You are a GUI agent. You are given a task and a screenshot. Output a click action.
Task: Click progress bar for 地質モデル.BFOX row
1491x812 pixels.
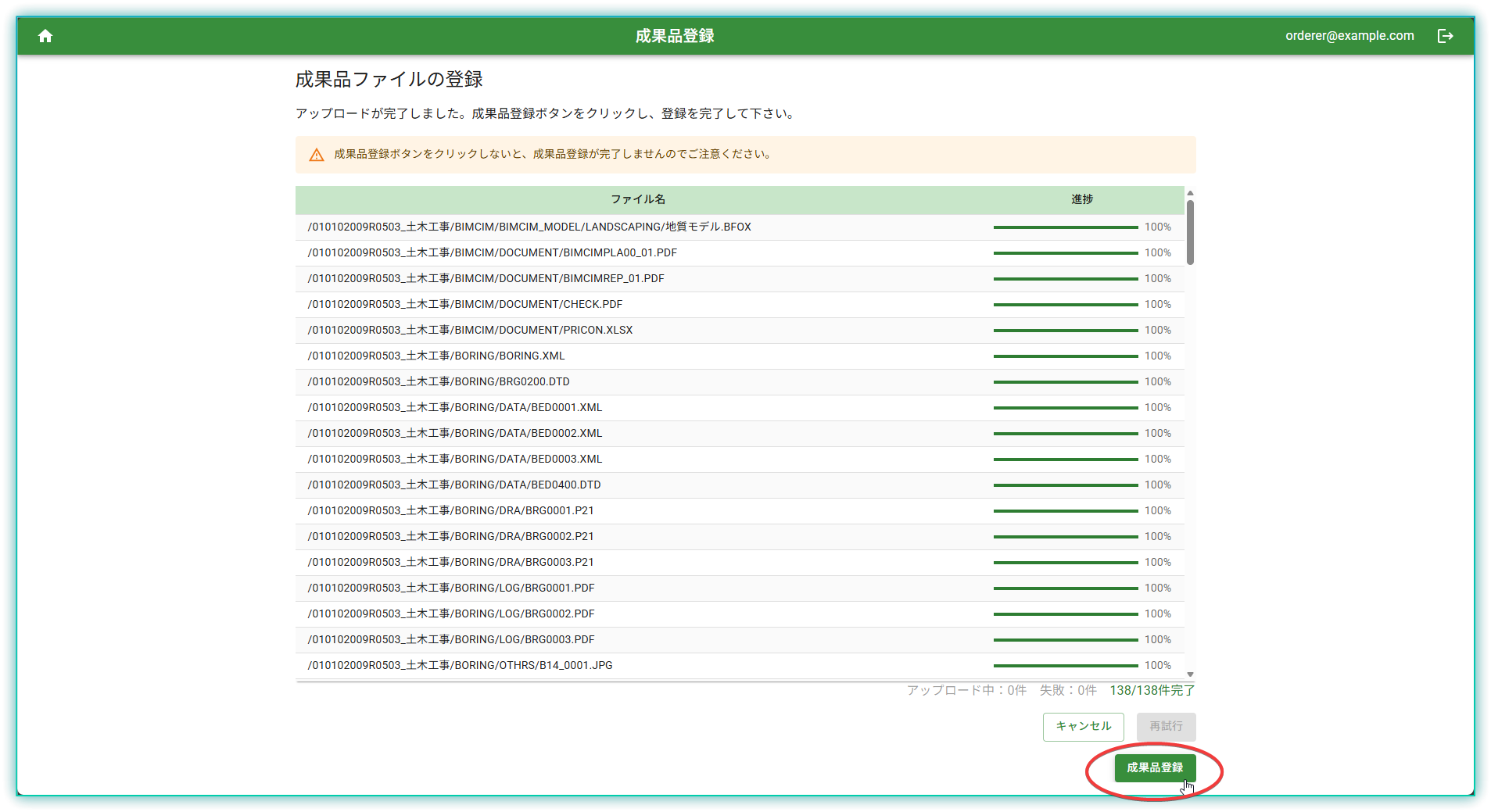pos(1066,227)
